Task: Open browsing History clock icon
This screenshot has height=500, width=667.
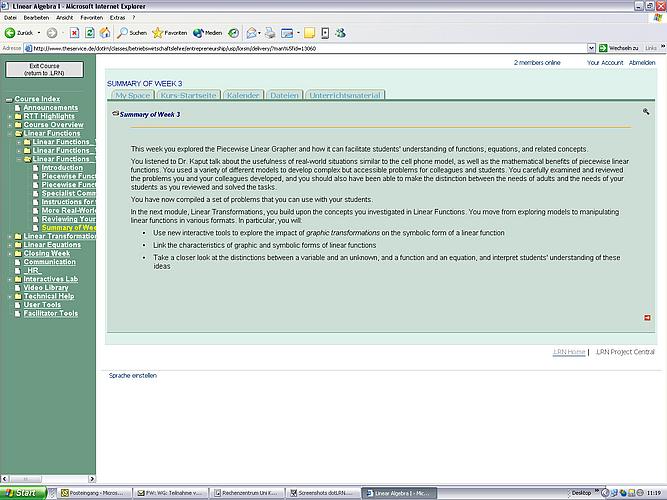Action: 234,33
